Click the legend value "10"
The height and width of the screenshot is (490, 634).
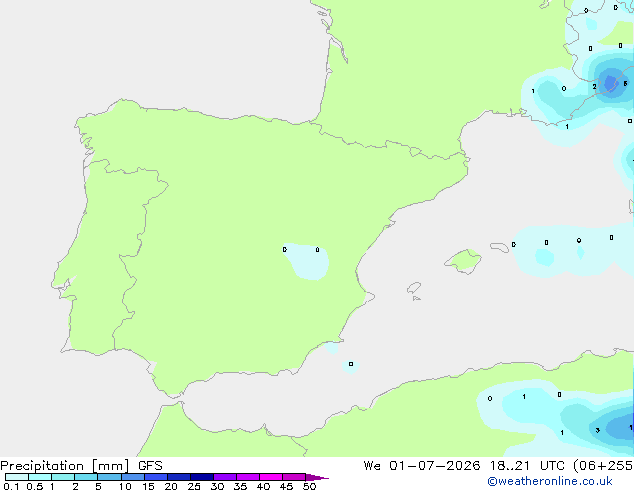pos(125,486)
